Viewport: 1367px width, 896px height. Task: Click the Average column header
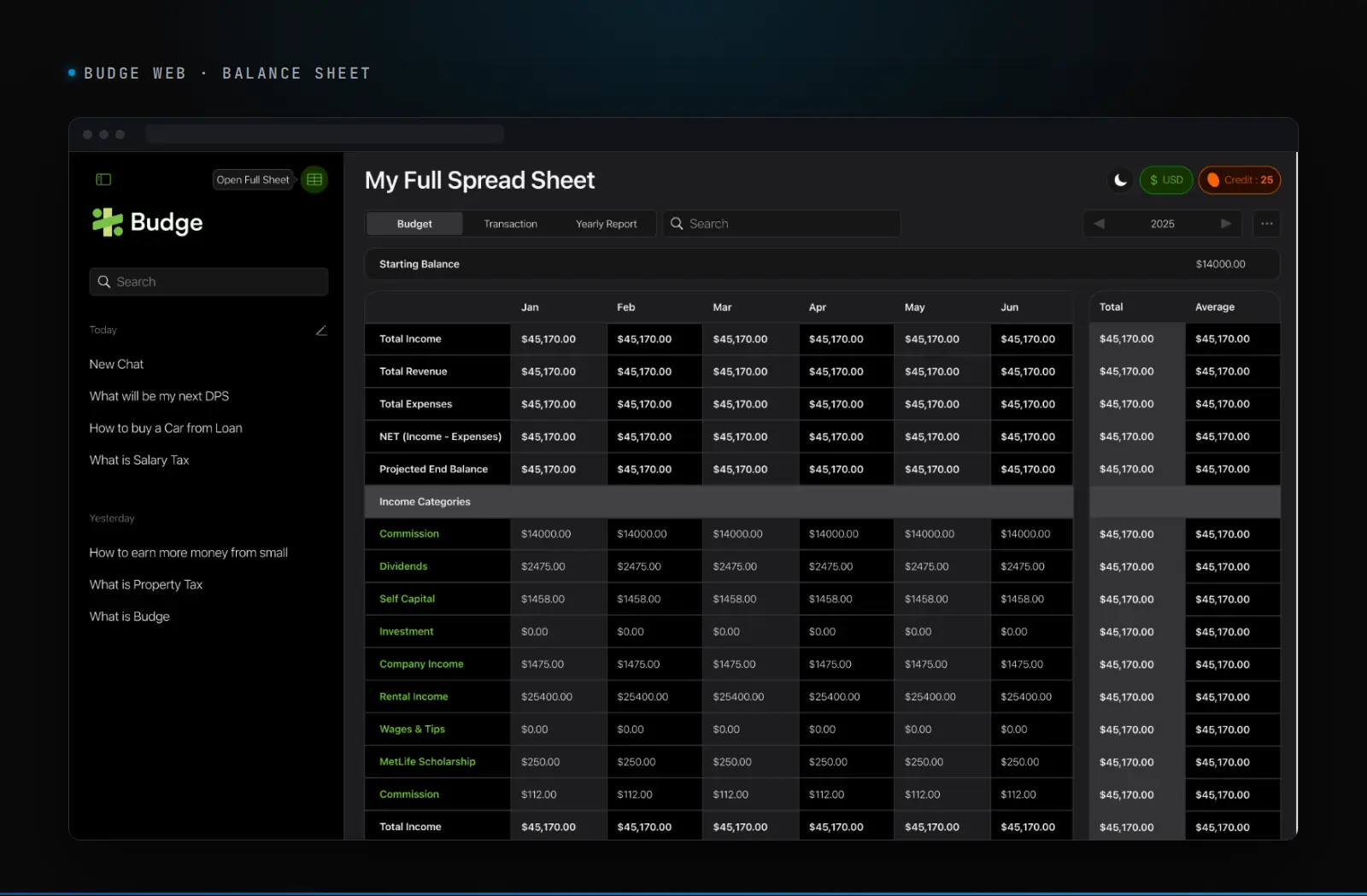tap(1215, 307)
